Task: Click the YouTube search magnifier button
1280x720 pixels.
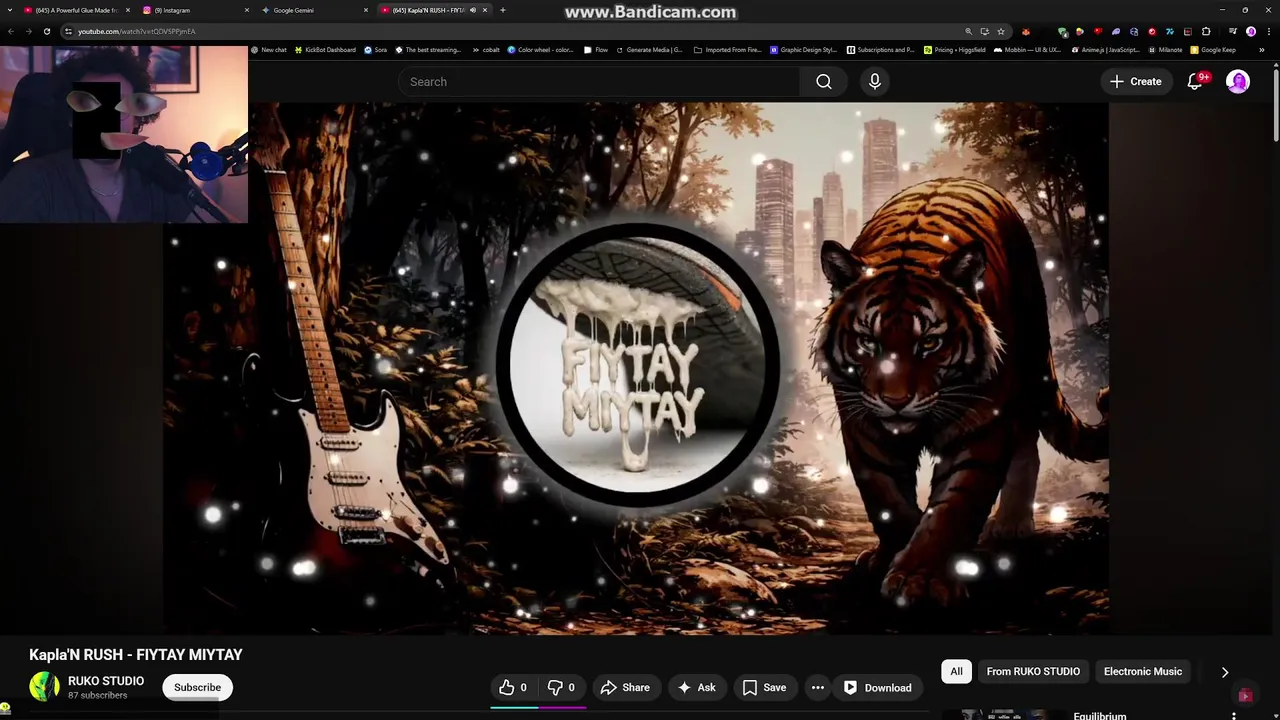Action: coord(824,82)
